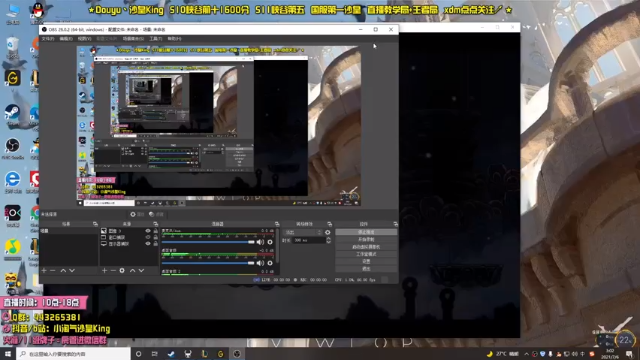
Task: Adjust the transition duration stepper arrows
Action: tap(329, 240)
